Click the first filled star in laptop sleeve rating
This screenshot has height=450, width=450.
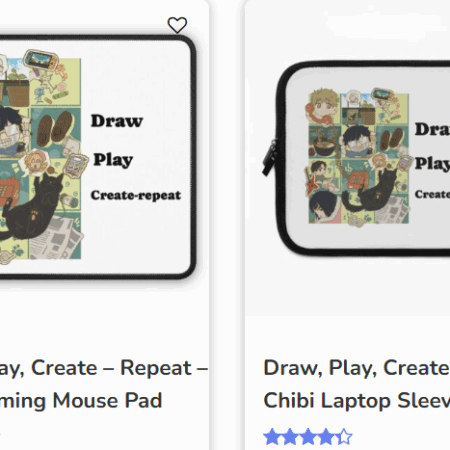coord(272,437)
